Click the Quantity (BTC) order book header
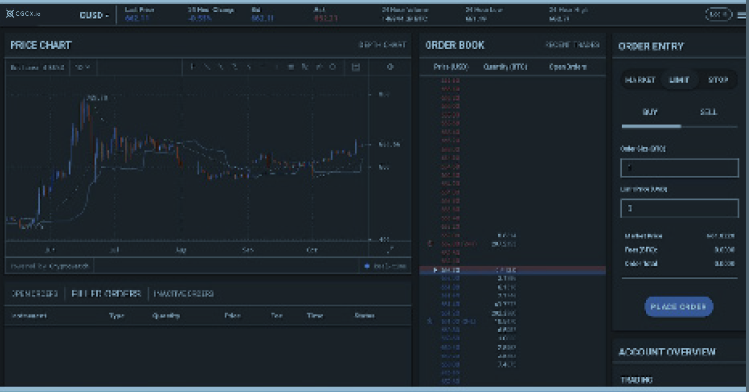Viewport: 749px width, 392px height. point(505,67)
